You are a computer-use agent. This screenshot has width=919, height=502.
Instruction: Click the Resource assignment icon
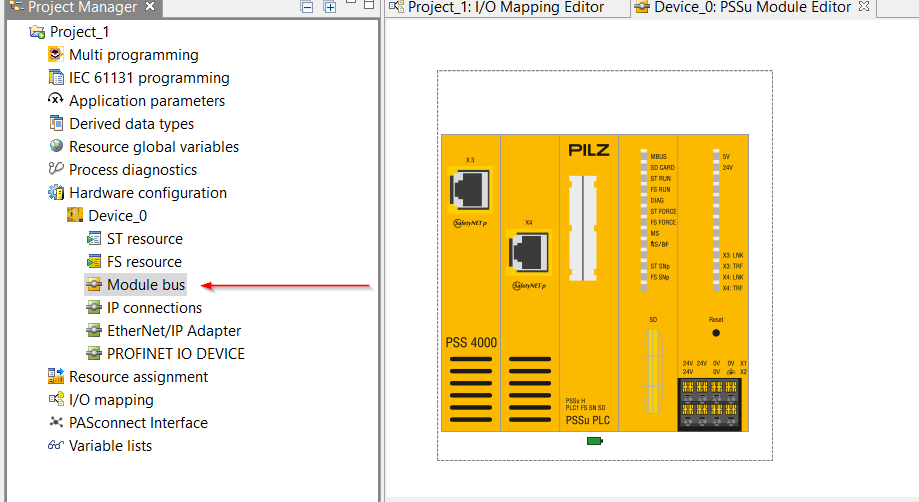[x=56, y=376]
